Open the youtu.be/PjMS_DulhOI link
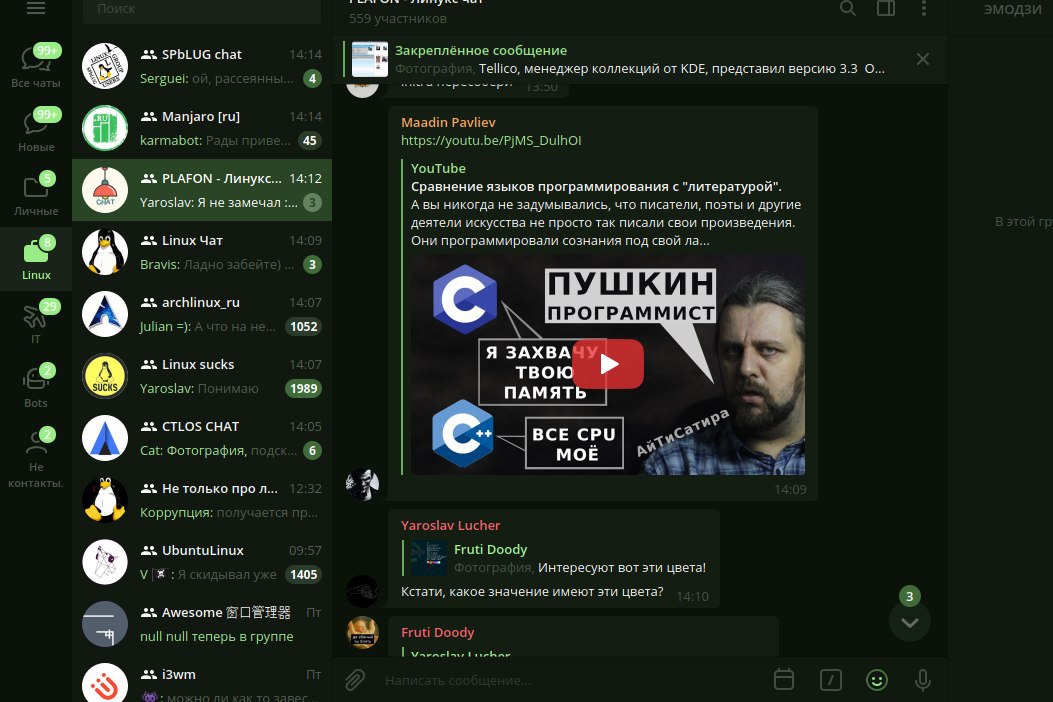Viewport: 1053px width, 702px height. tap(491, 140)
